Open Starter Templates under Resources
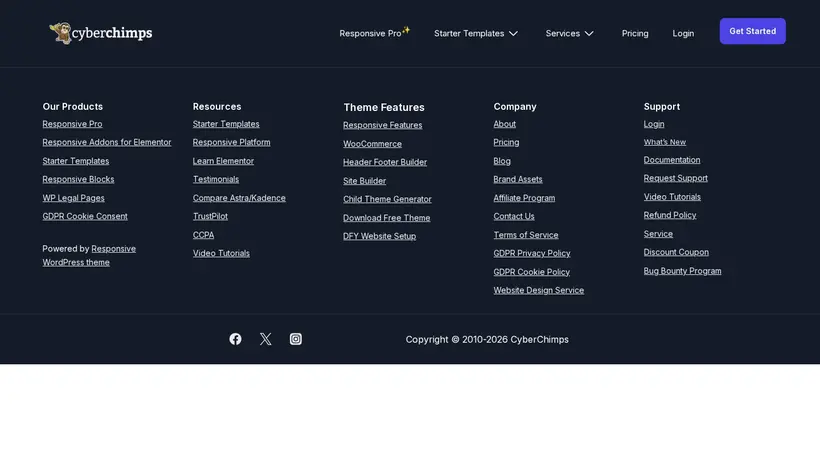820x461 pixels. [226, 124]
